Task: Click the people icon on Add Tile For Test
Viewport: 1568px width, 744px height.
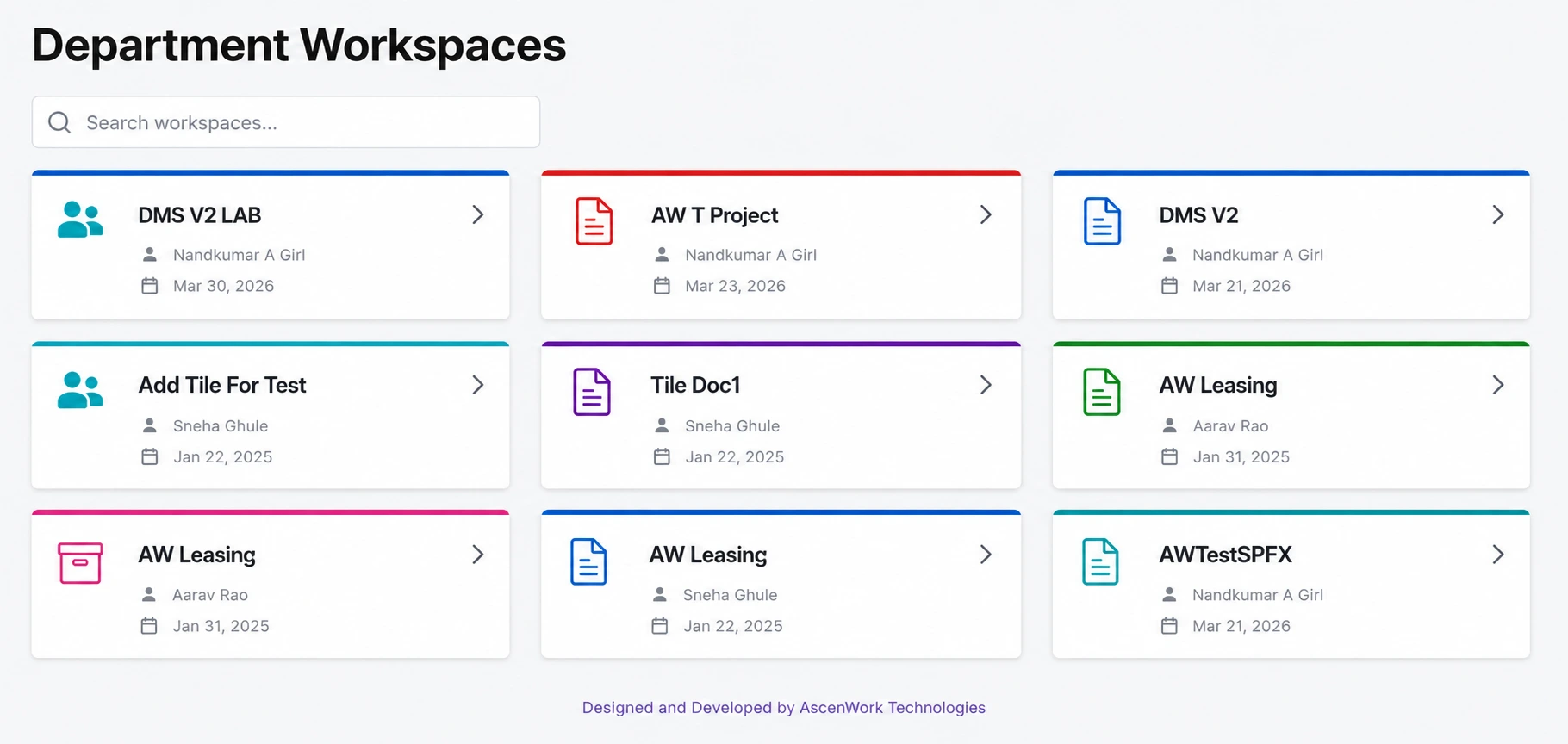Action: [x=80, y=390]
